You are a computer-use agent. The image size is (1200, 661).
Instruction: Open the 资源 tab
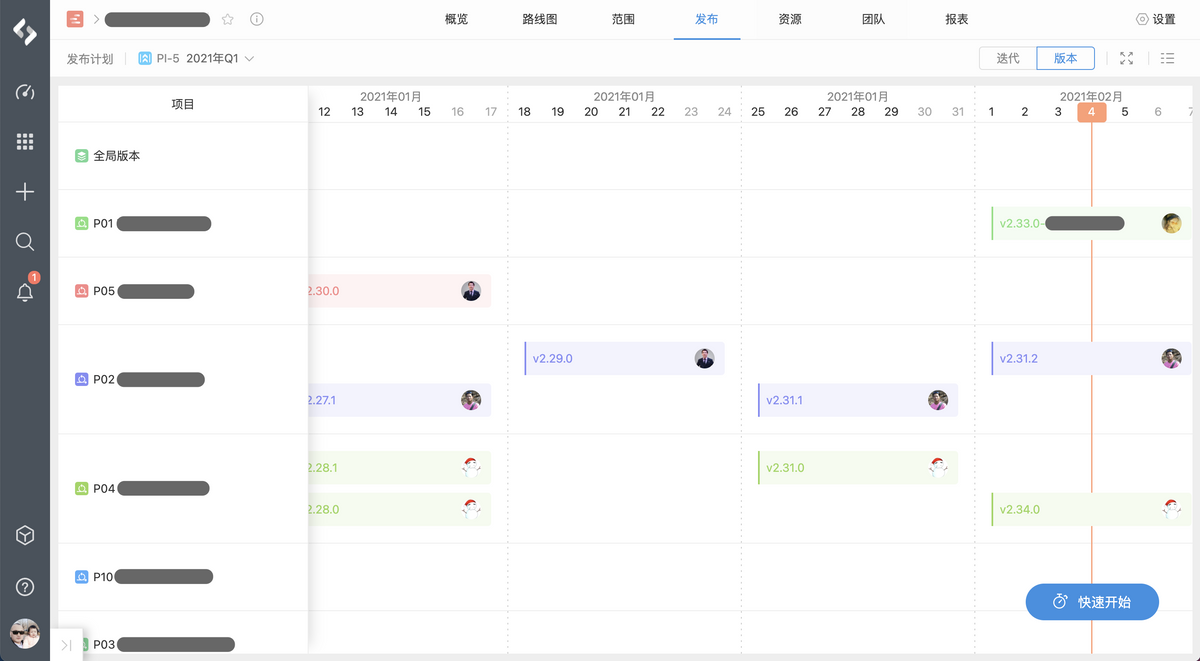pyautogui.click(x=790, y=19)
